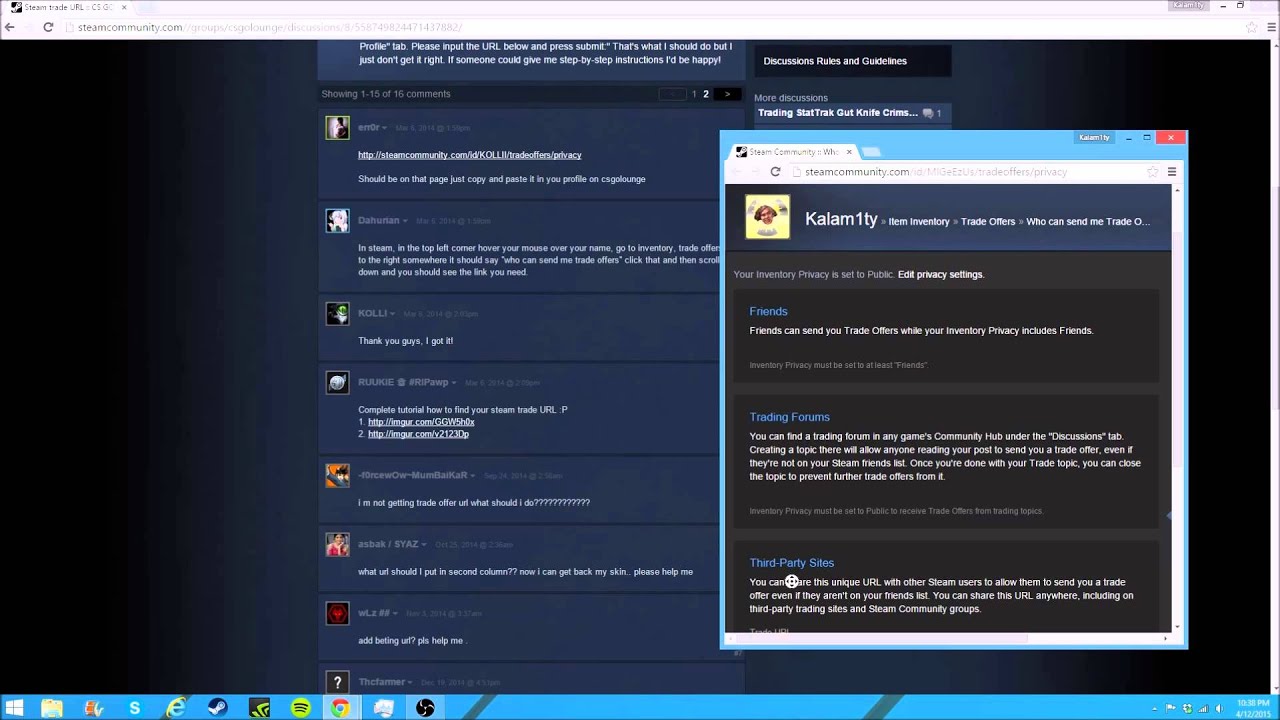Open Spotify from the taskbar

pyautogui.click(x=300, y=708)
